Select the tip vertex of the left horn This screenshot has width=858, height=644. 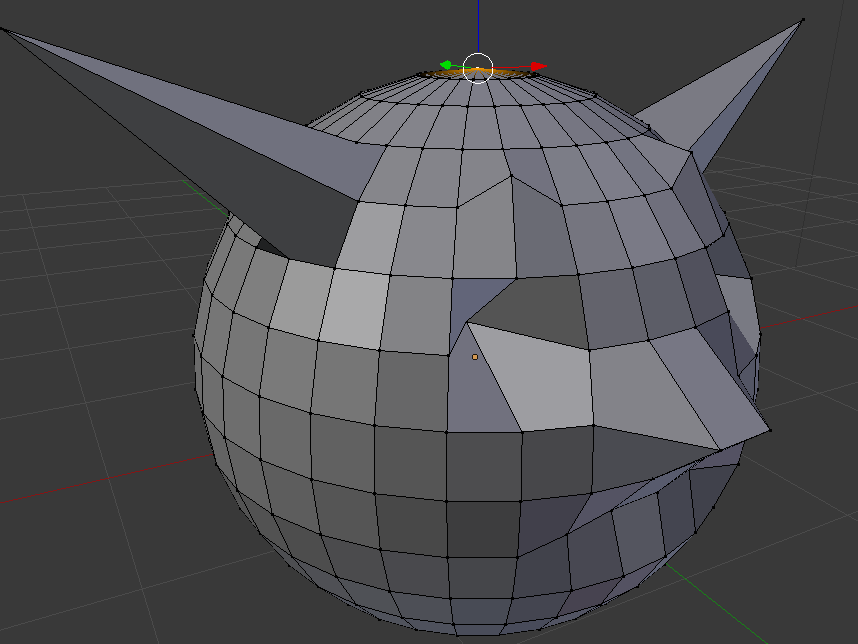click(x=3, y=29)
